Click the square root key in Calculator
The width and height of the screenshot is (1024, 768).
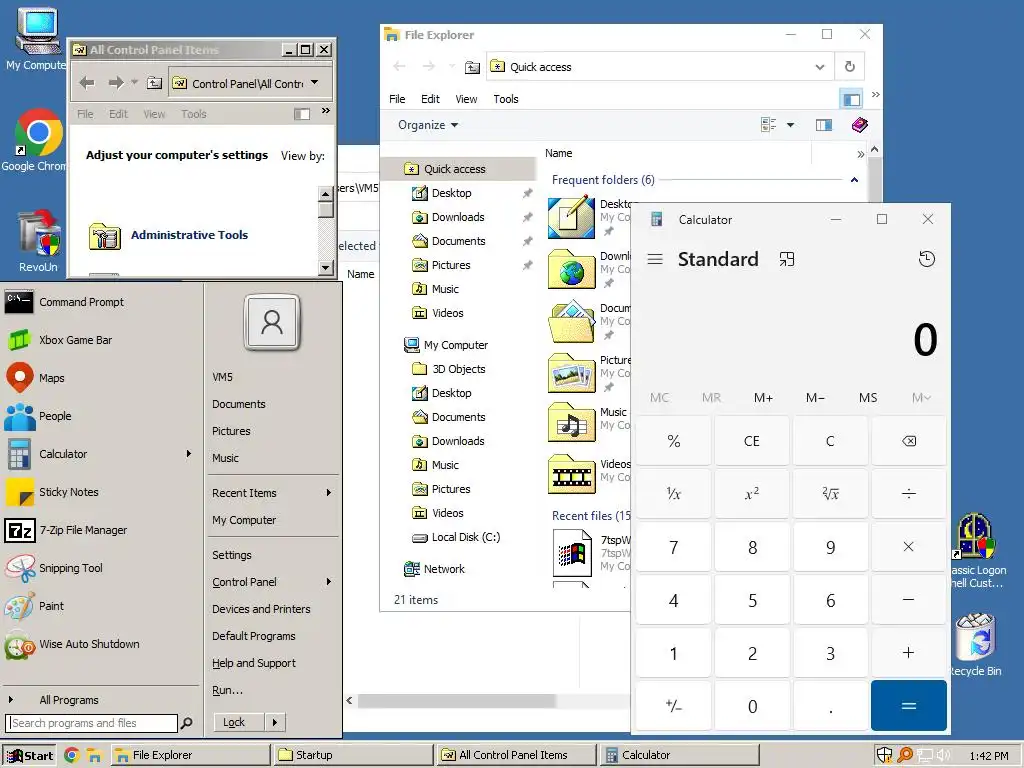tap(830, 494)
